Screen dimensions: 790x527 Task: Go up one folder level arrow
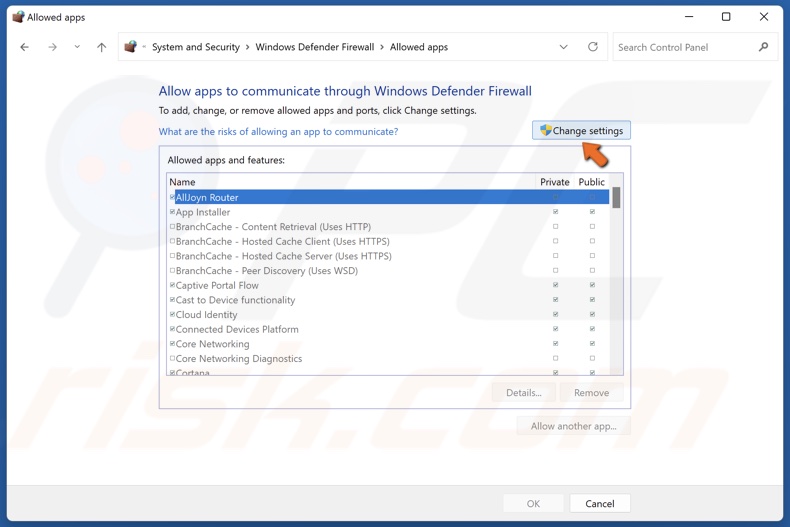tap(101, 47)
